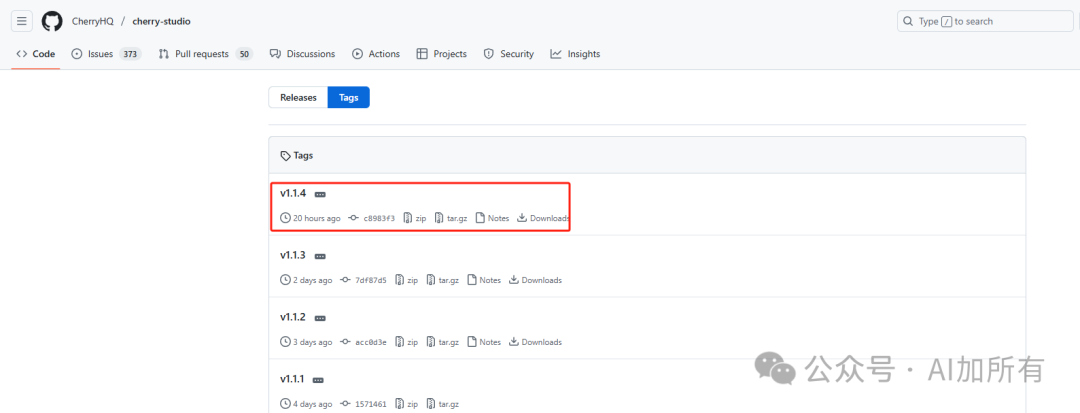This screenshot has height=413, width=1080.
Task: Open commit 1571461
Action: [364, 404]
